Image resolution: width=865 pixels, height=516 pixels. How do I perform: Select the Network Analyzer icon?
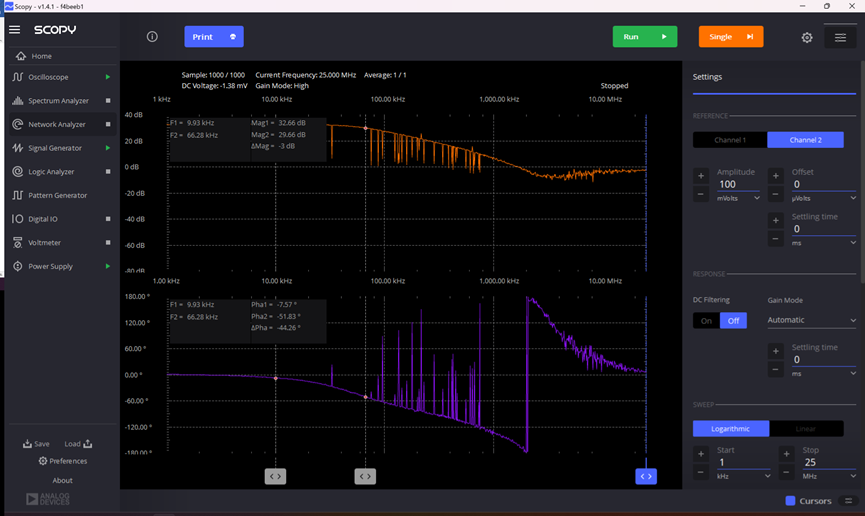[18, 124]
